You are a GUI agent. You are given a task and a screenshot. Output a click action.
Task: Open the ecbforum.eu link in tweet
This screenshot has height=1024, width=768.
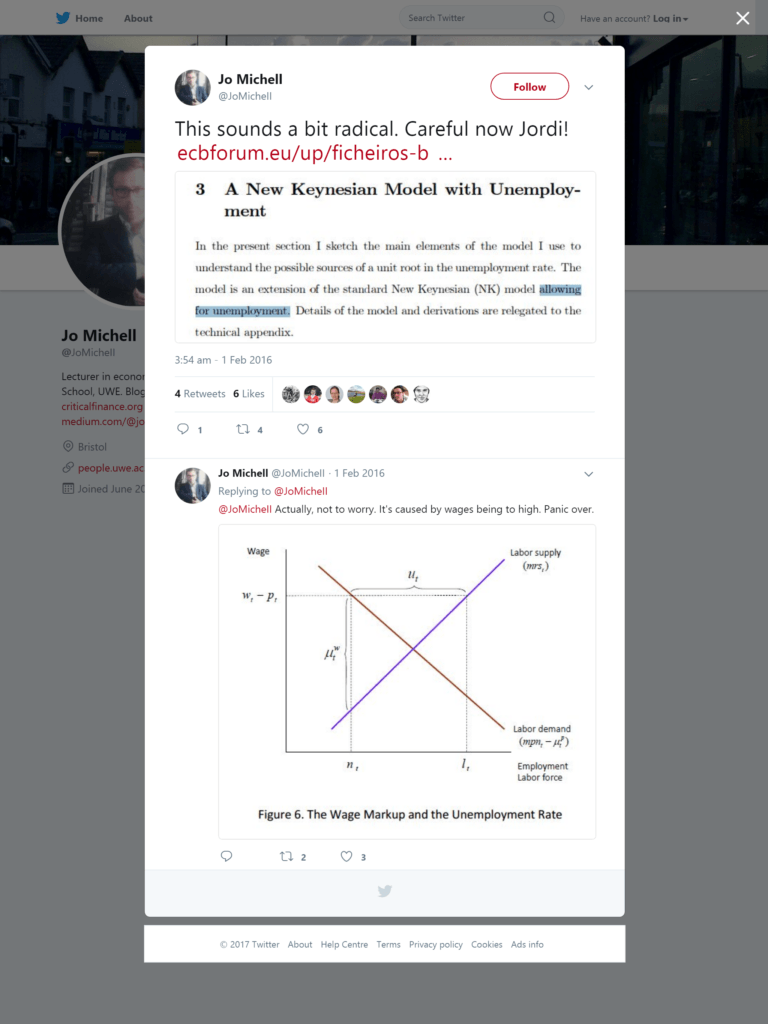pyautogui.click(x=315, y=153)
